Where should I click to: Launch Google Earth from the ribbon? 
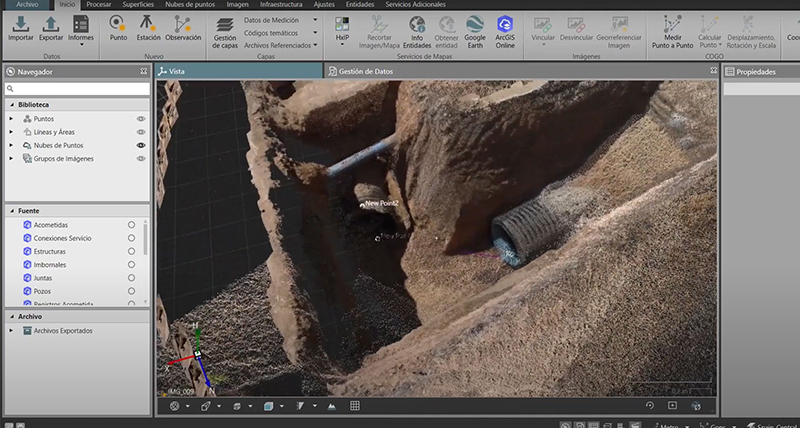474,25
